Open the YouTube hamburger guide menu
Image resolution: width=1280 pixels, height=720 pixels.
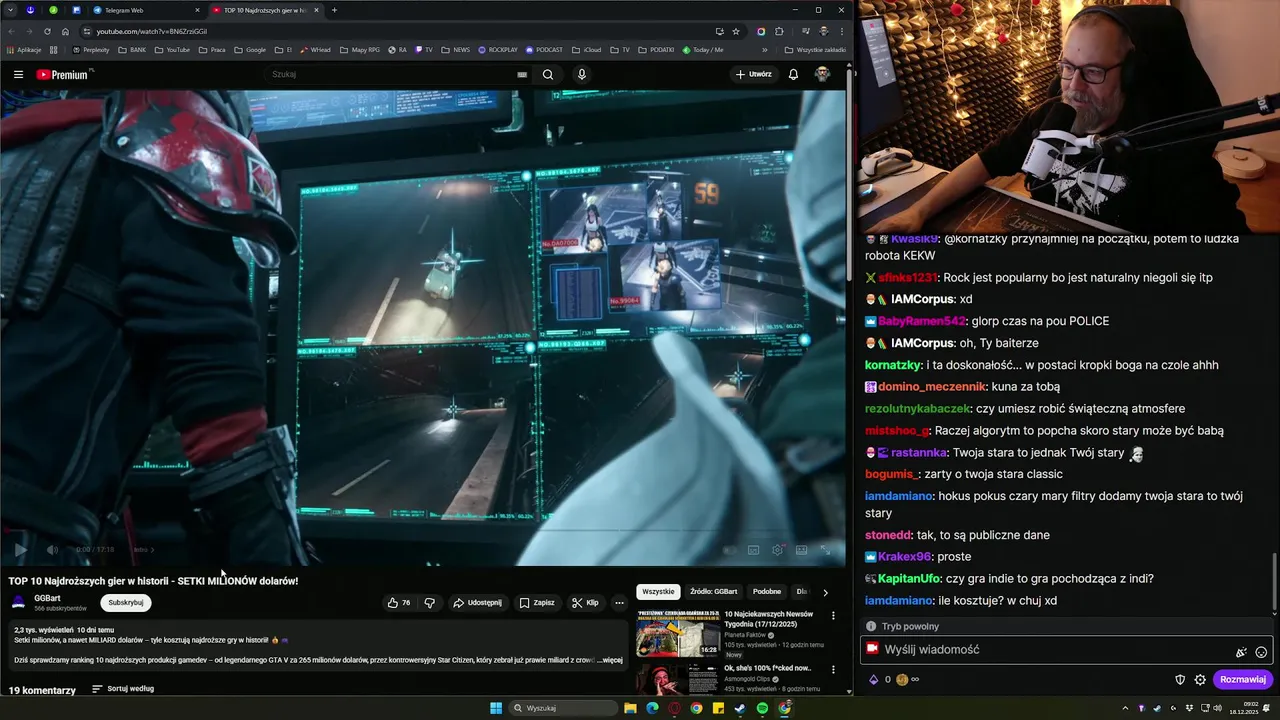18,74
